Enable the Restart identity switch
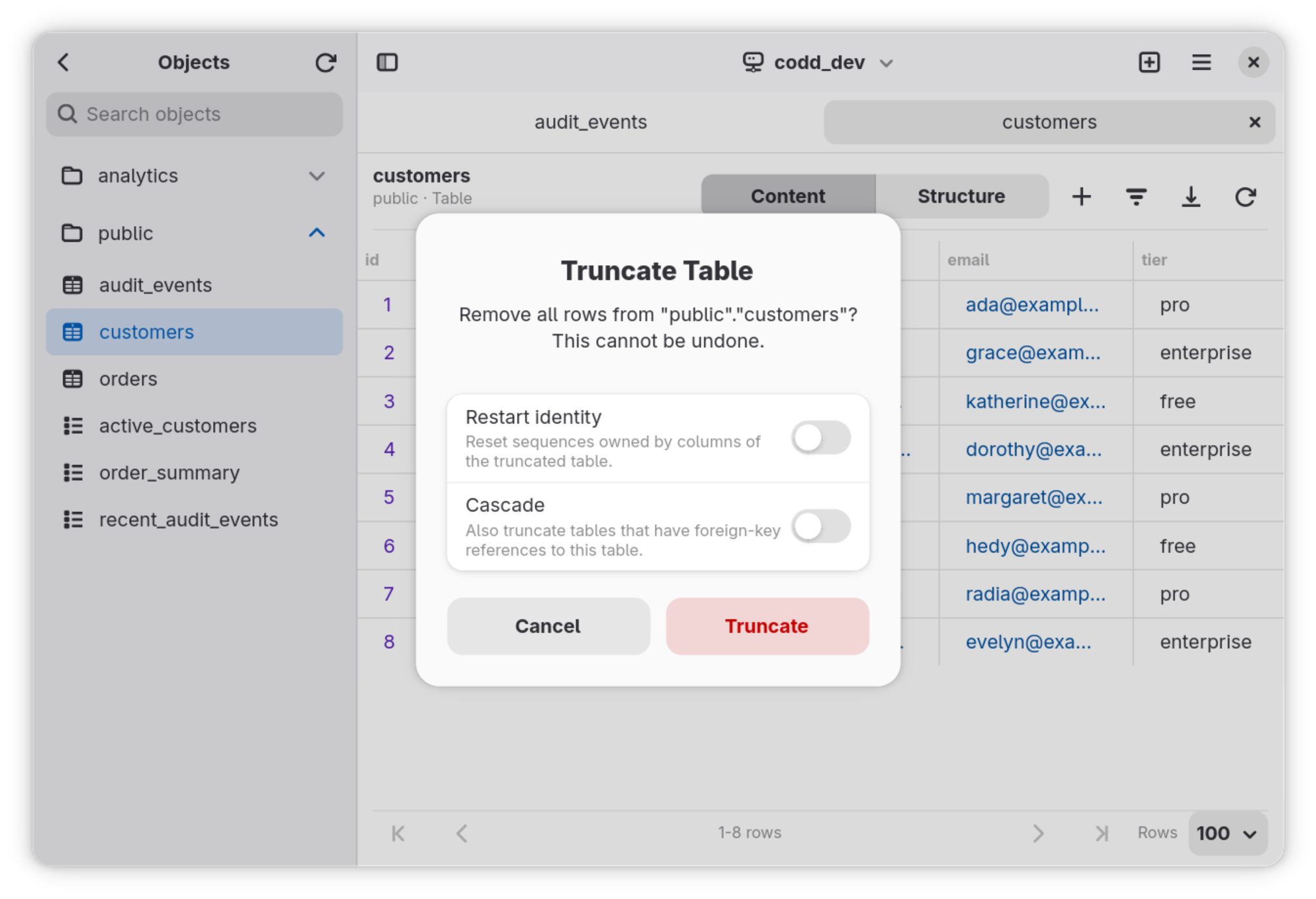1316x899 pixels. [x=821, y=438]
